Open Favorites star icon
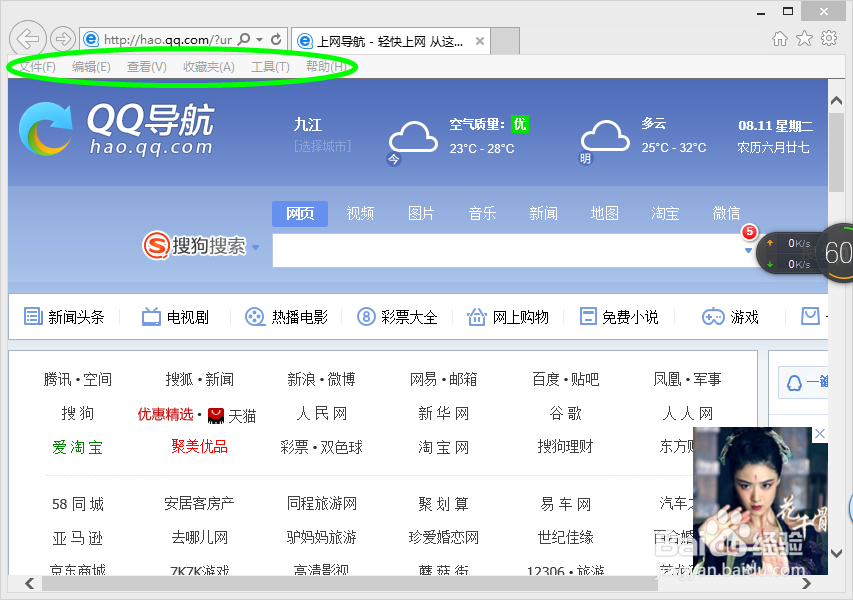 [805, 39]
